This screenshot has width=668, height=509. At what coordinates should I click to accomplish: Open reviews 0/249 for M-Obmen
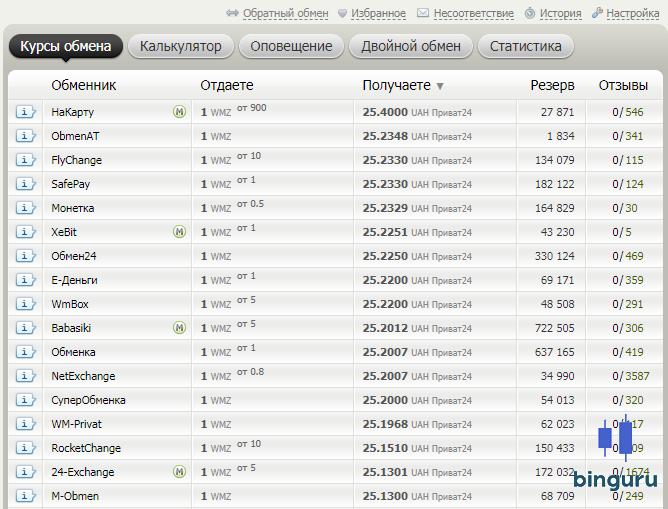tap(628, 496)
